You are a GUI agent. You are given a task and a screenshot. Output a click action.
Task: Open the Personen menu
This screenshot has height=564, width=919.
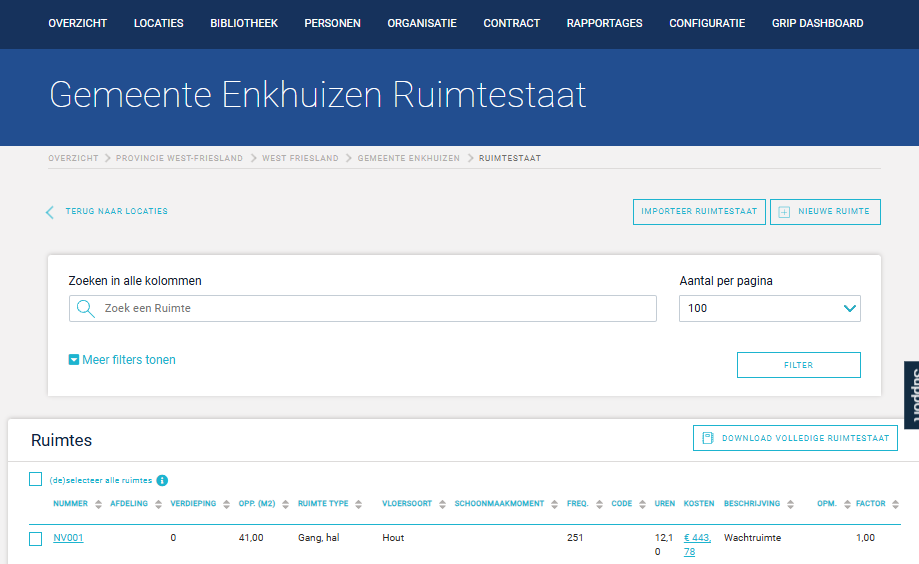332,23
